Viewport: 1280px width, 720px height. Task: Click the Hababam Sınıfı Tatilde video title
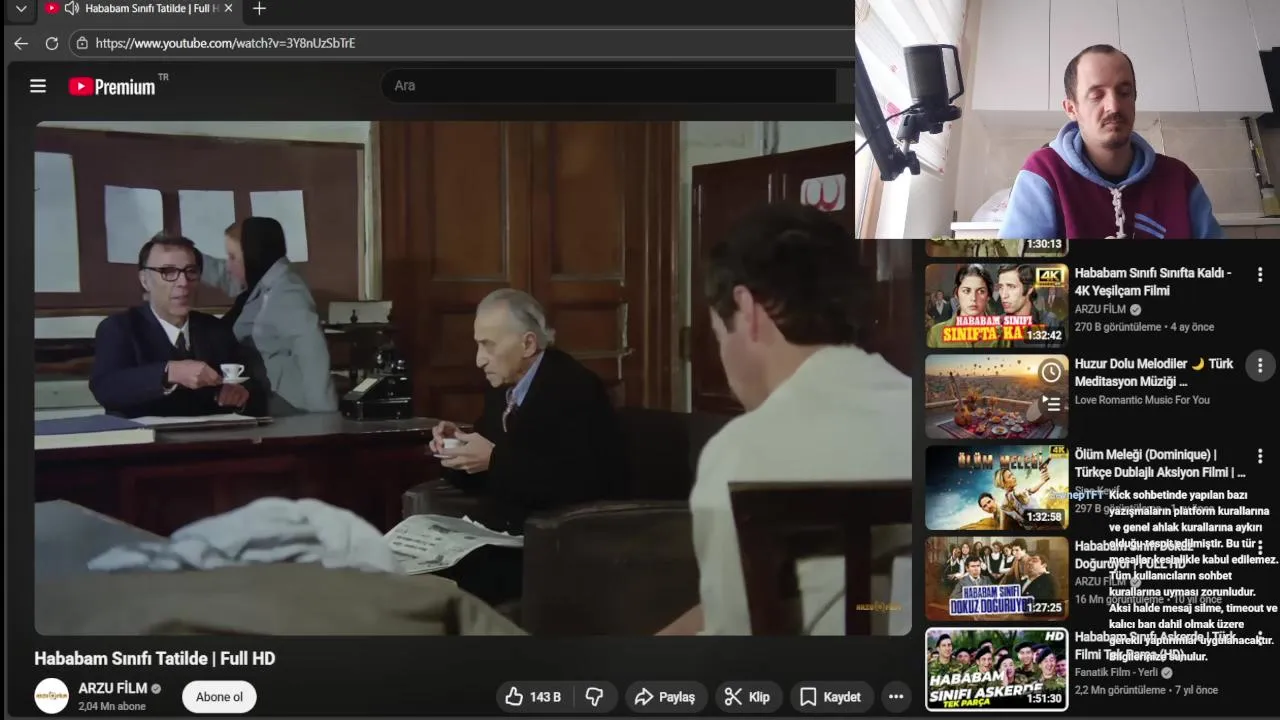[x=155, y=658]
